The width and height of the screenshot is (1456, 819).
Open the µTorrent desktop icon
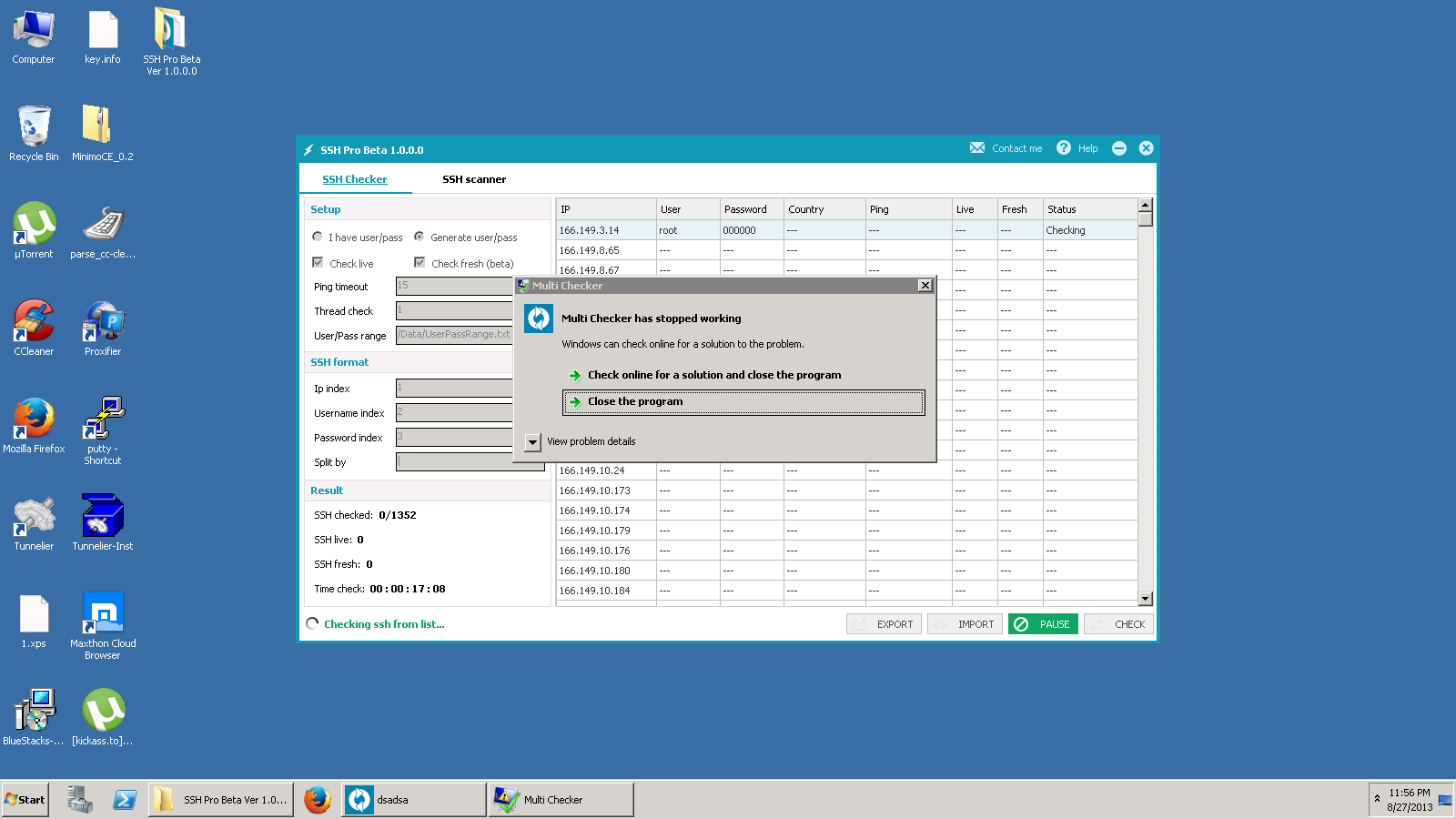pos(34,225)
